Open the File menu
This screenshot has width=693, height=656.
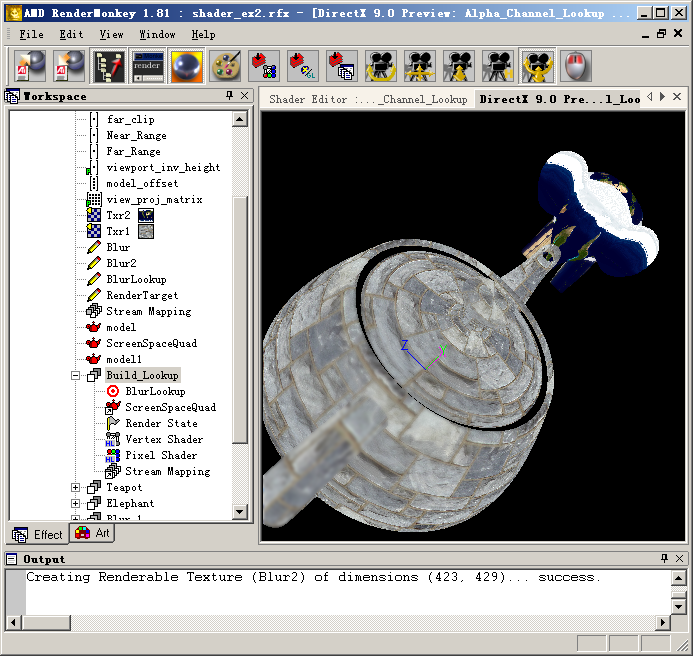pos(31,34)
